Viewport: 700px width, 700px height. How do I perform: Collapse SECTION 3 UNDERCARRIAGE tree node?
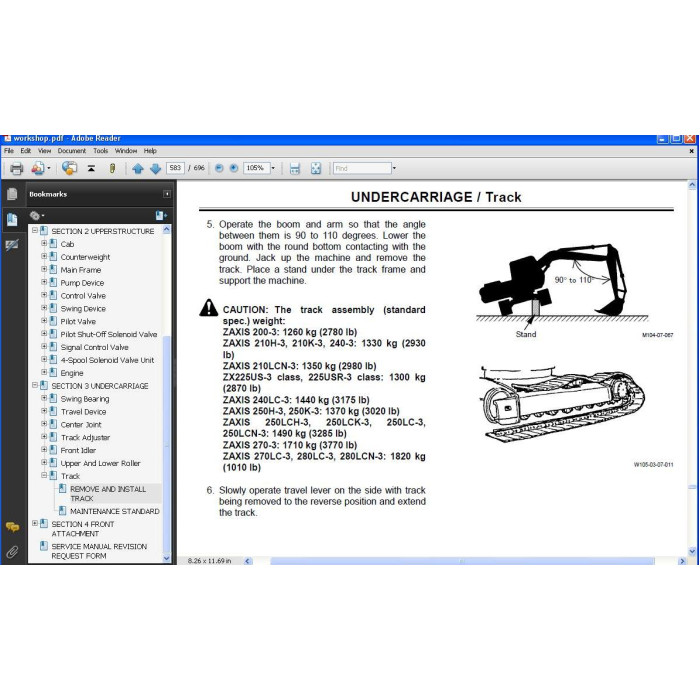35,385
